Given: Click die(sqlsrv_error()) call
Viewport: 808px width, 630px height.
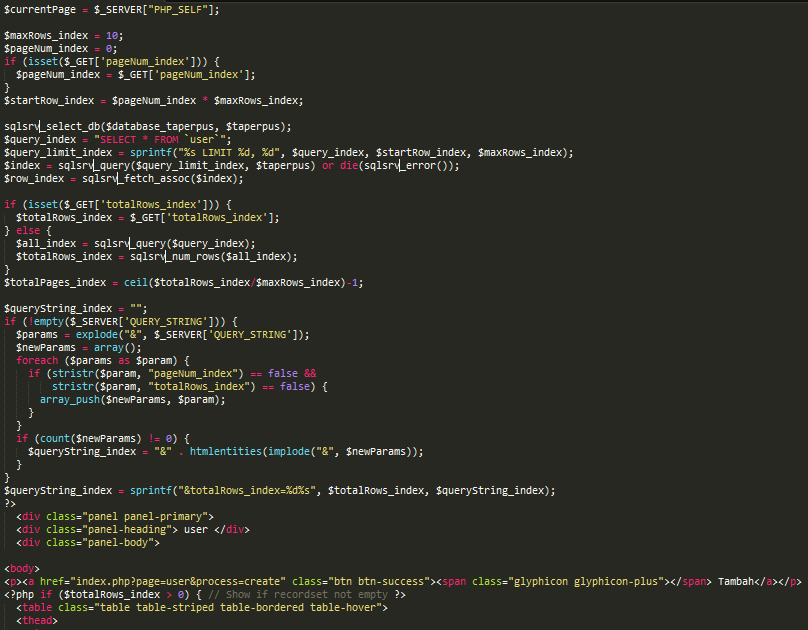Looking at the screenshot, I should click(399, 166).
